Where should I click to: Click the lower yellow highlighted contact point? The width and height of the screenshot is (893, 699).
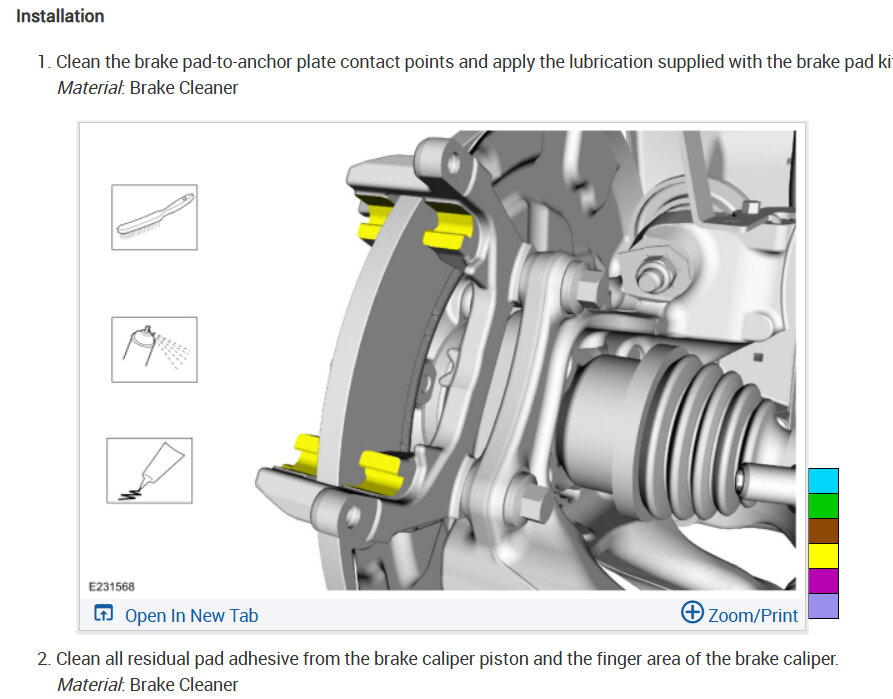(380, 472)
